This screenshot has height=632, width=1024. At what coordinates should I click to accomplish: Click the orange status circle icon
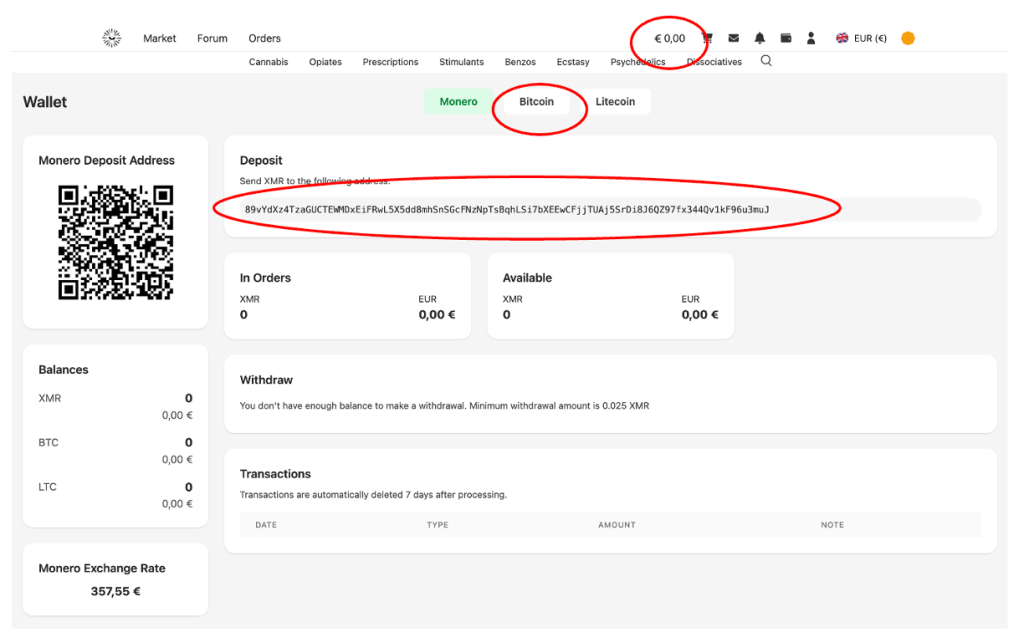tap(908, 38)
